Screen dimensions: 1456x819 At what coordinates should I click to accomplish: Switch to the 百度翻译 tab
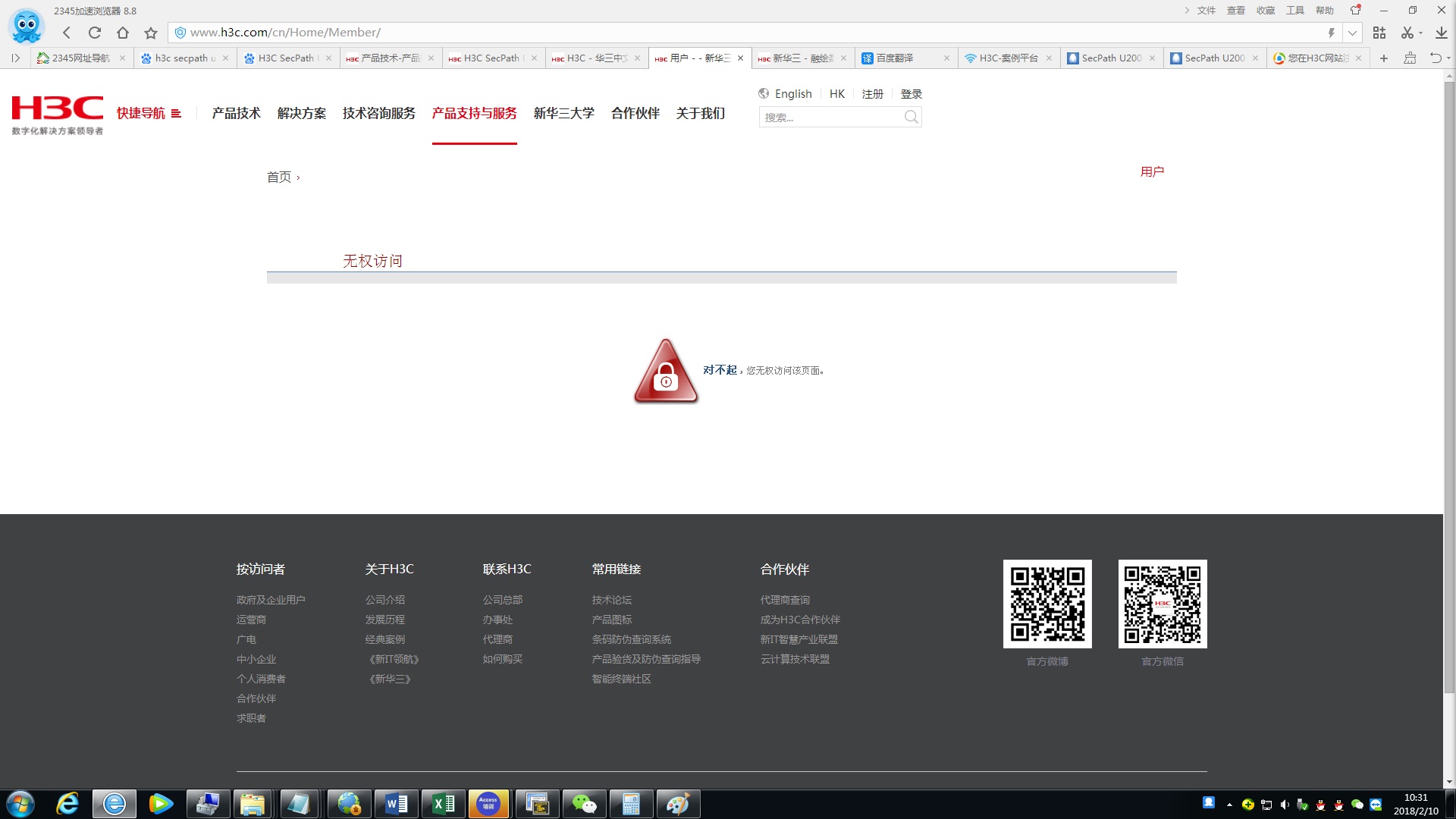895,58
